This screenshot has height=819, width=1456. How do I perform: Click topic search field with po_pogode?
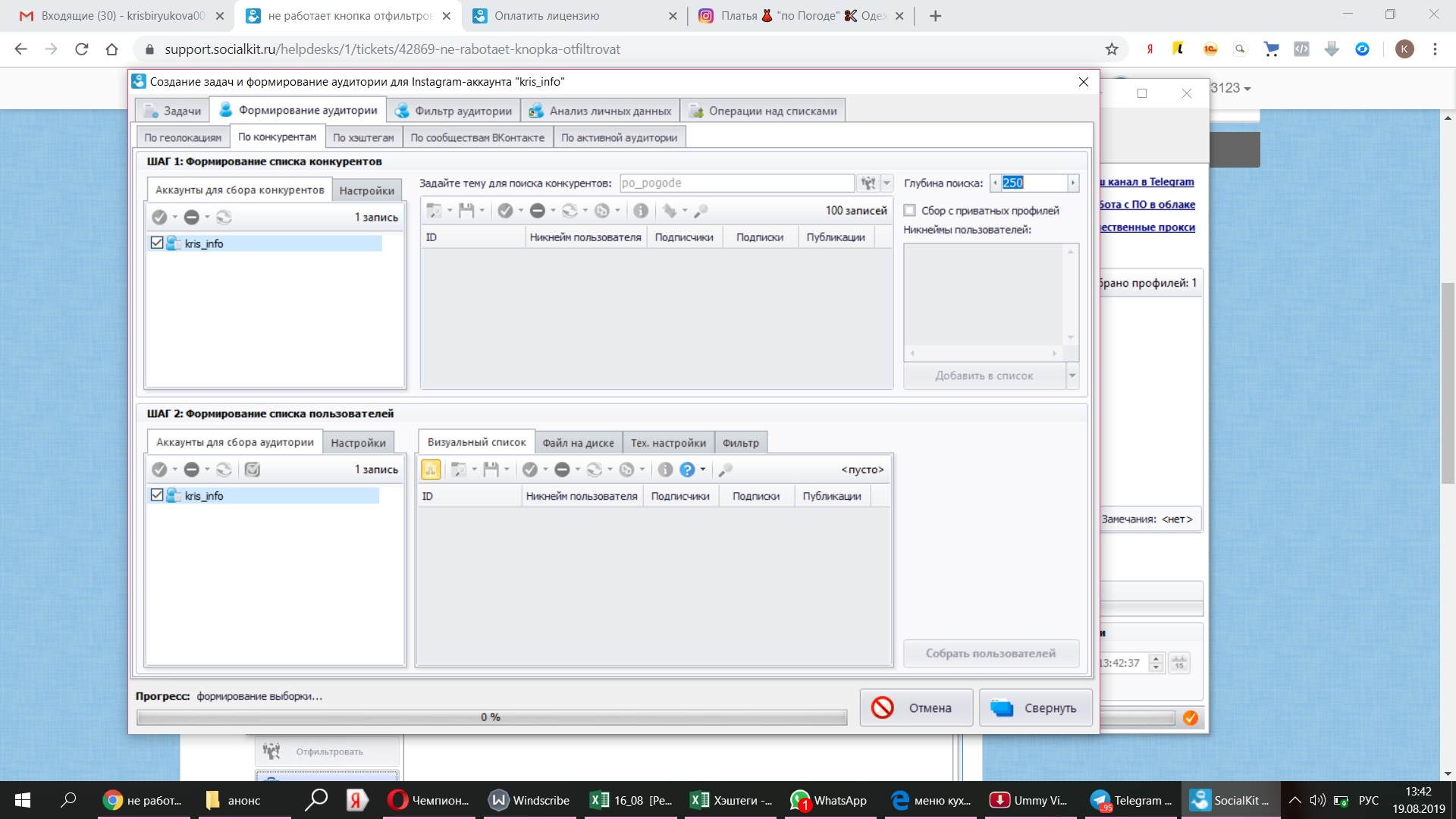(x=737, y=183)
